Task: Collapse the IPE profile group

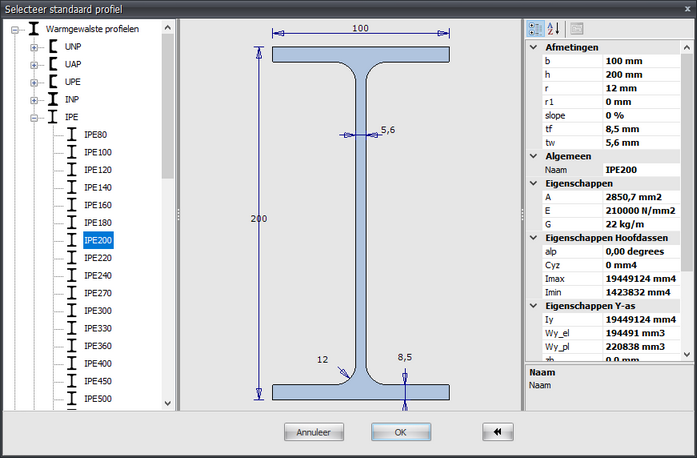Action: pyautogui.click(x=34, y=118)
